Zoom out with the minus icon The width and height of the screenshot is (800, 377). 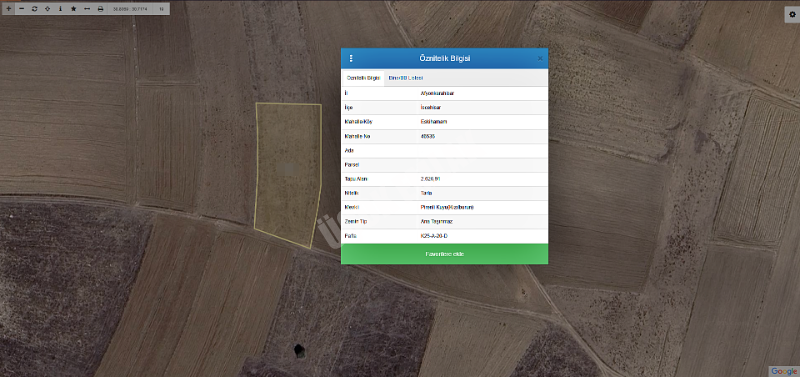pyautogui.click(x=21, y=9)
